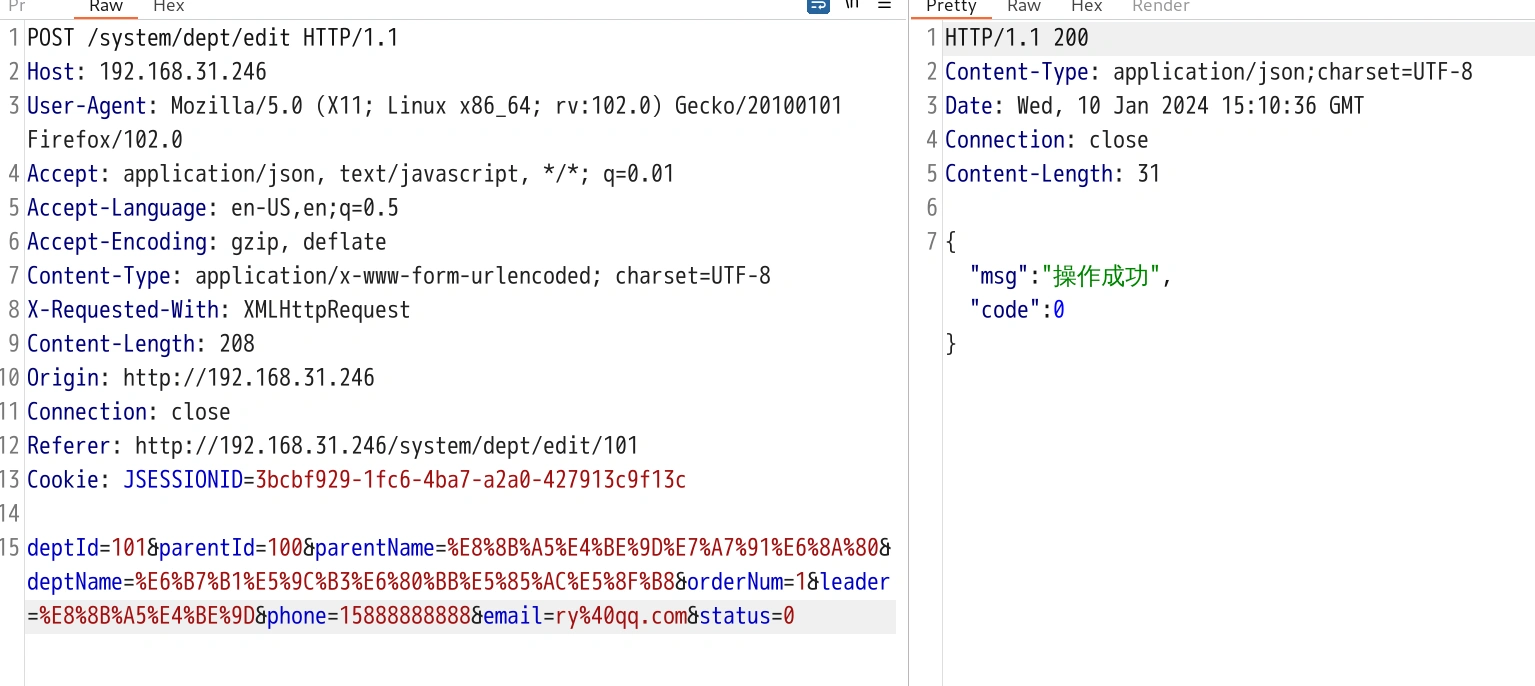Click the POST /system/dept/edit request line
The image size is (1535, 686).
[212, 38]
